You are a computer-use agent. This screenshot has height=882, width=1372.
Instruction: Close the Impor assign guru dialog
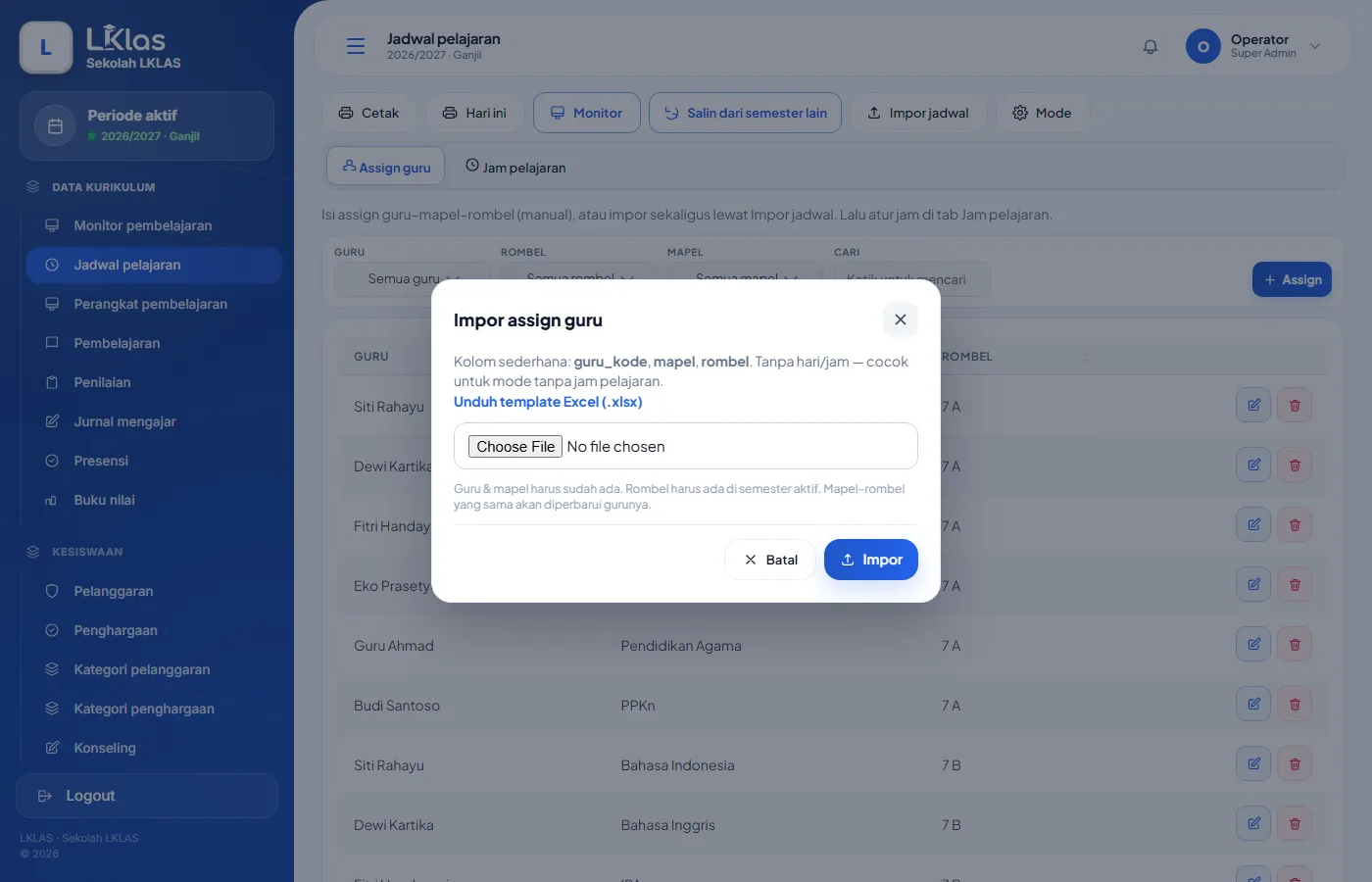(x=900, y=319)
